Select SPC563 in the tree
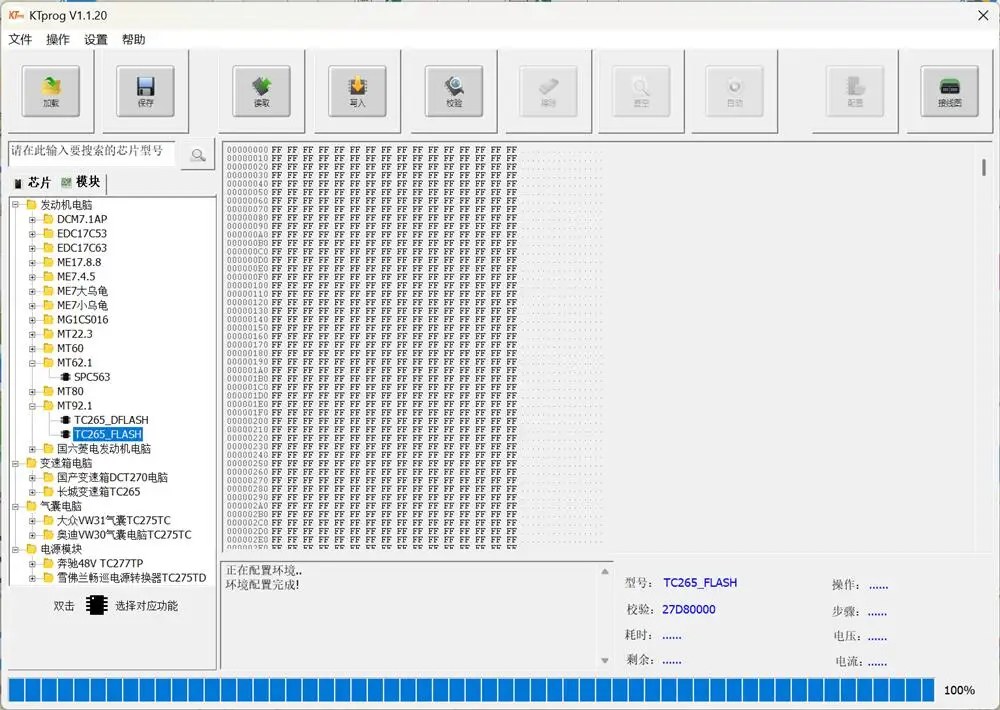Viewport: 1000px width, 710px height. point(92,377)
